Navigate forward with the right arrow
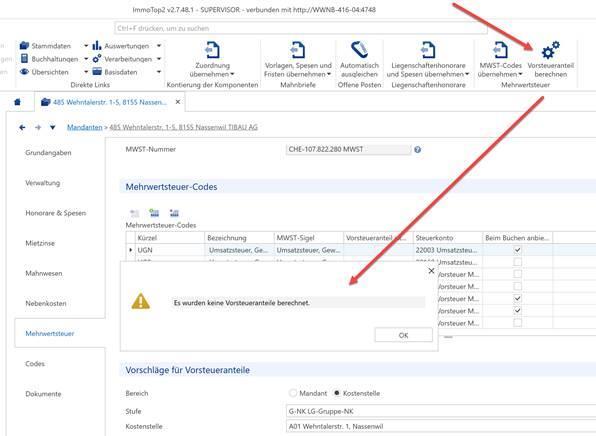This screenshot has width=596, height=436. (38, 127)
